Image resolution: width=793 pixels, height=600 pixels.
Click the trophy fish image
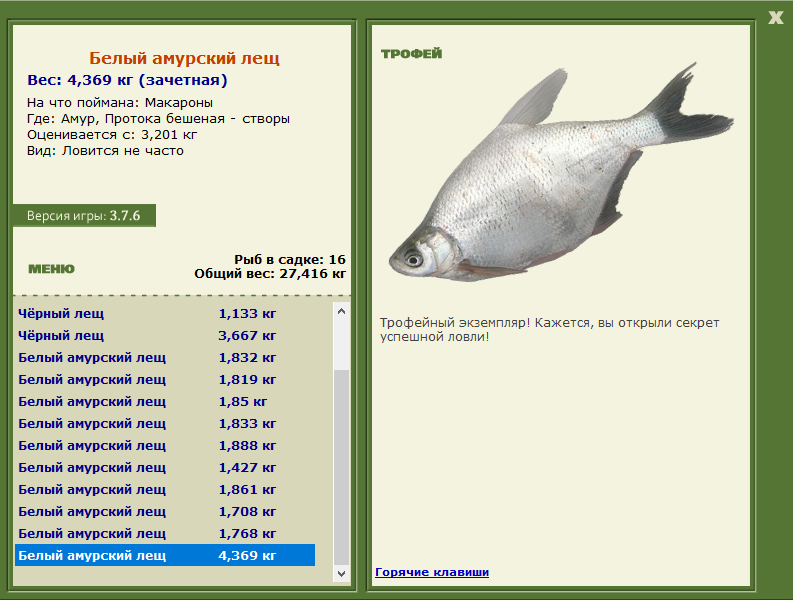[560, 173]
